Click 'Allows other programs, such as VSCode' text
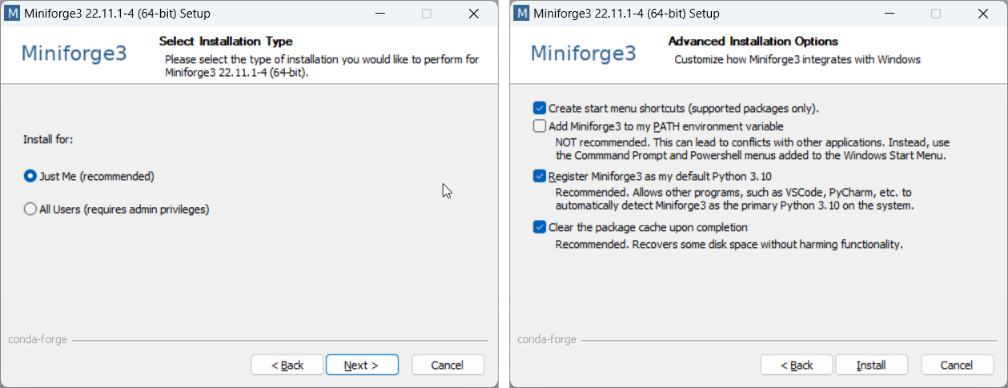Image resolution: width=1008 pixels, height=388 pixels. point(734,199)
